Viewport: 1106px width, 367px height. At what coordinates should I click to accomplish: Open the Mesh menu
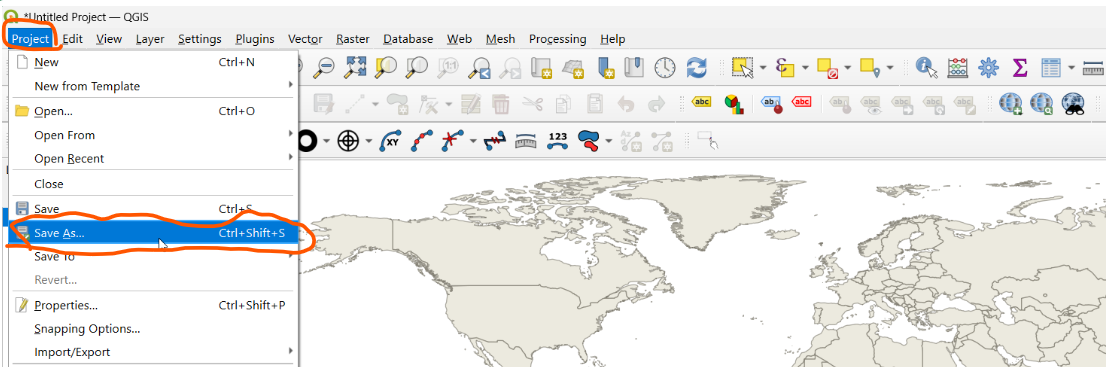click(501, 39)
